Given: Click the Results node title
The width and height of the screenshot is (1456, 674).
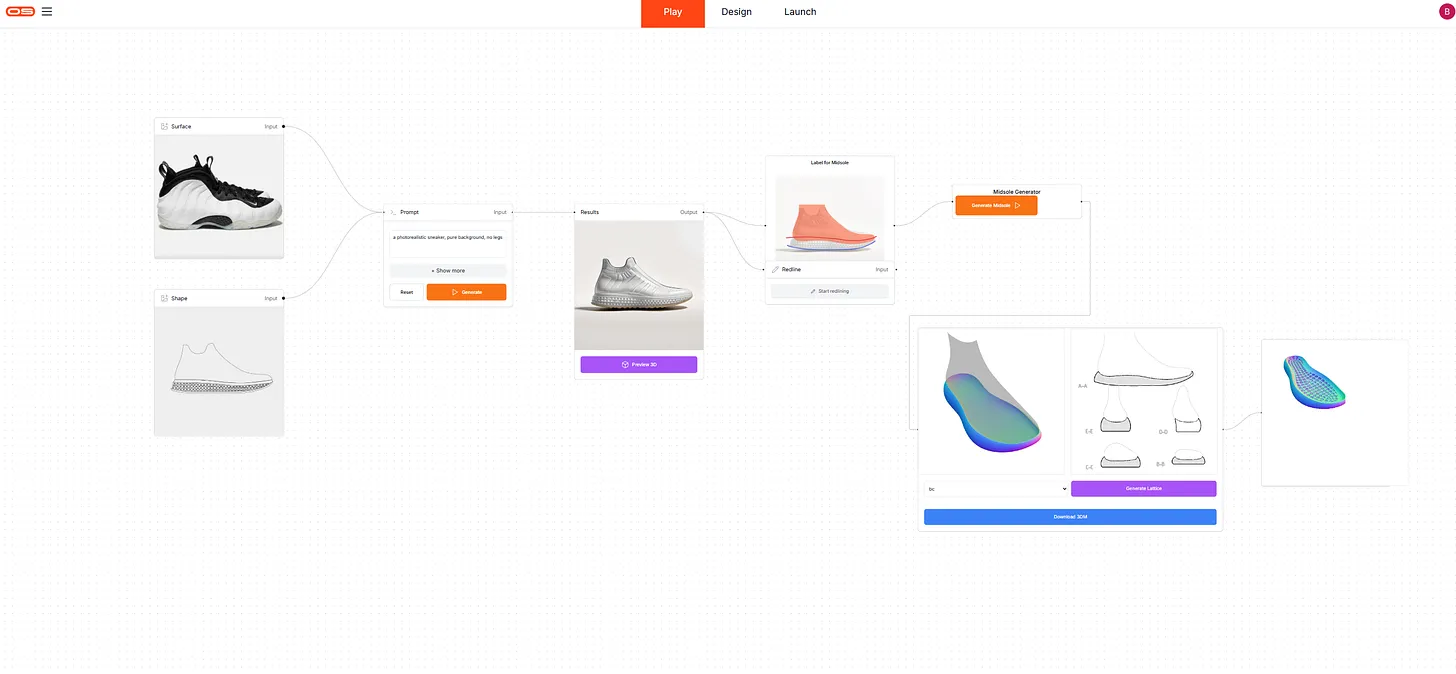Looking at the screenshot, I should tap(590, 213).
